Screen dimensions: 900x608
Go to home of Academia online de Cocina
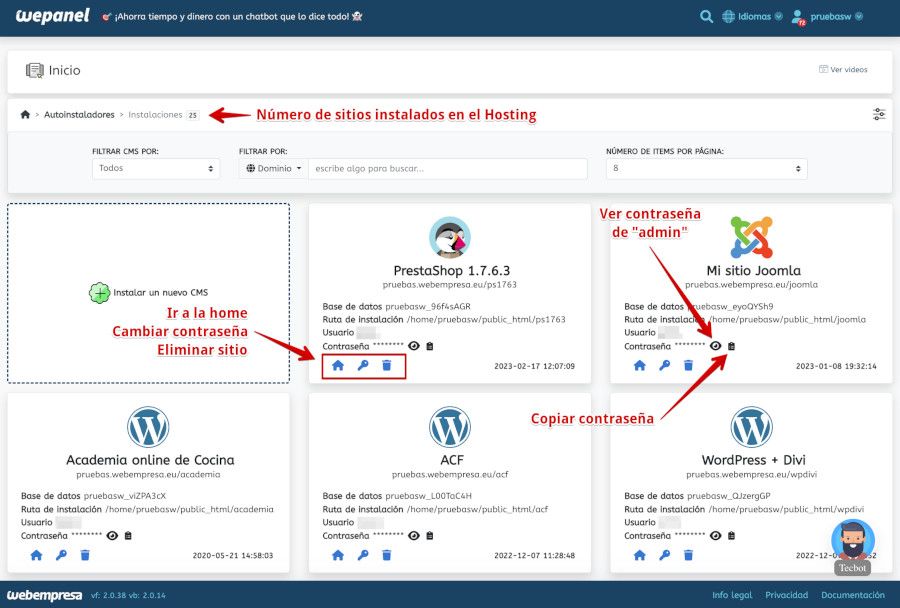pos(36,555)
